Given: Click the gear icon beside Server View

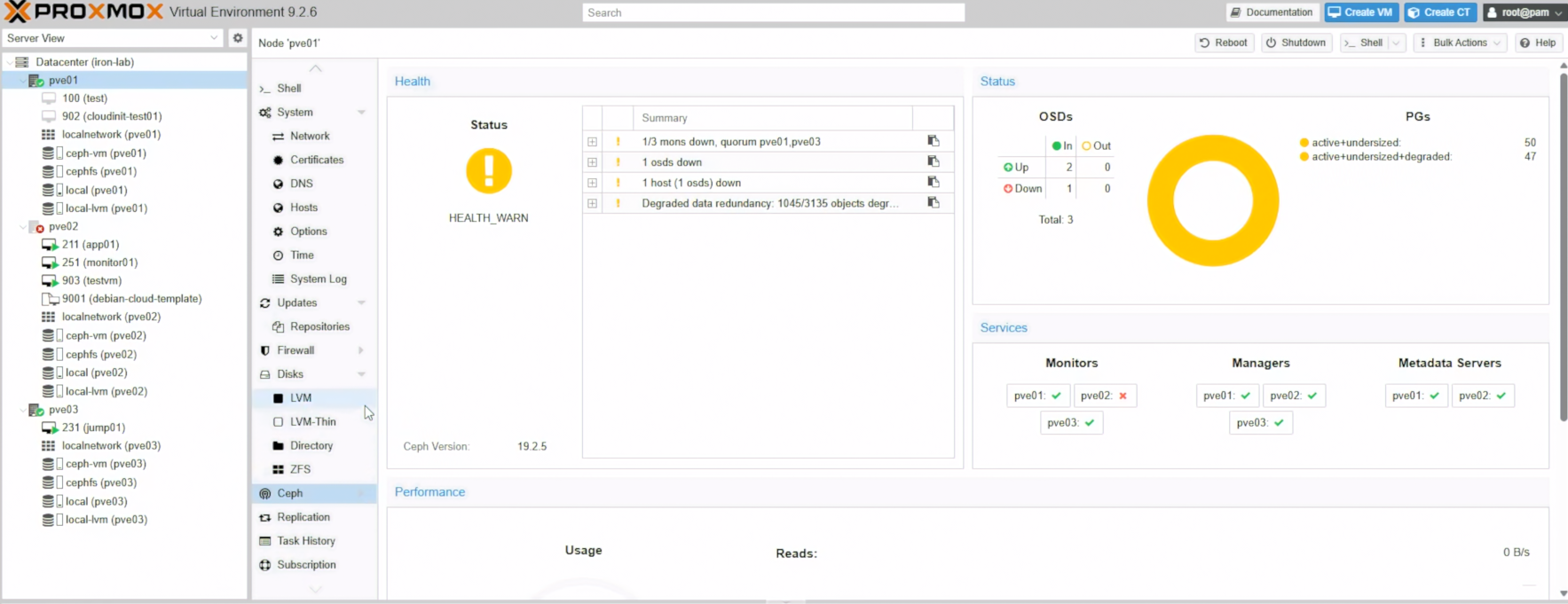Looking at the screenshot, I should click(237, 38).
